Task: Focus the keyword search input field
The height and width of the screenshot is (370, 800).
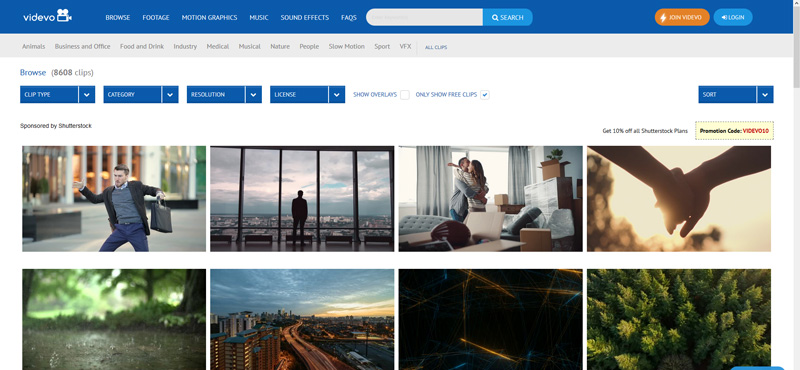Action: click(424, 17)
